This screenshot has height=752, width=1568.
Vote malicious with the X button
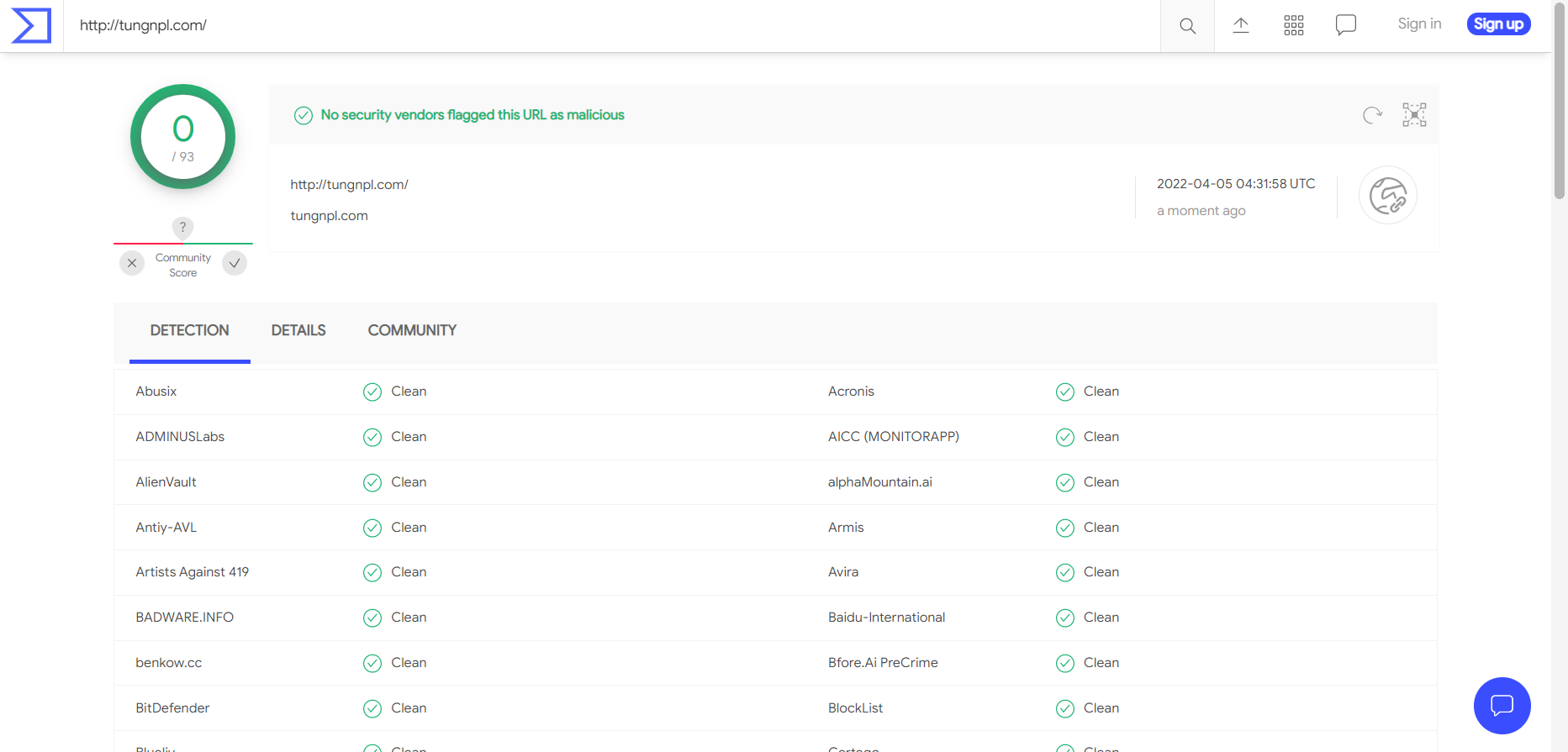132,263
